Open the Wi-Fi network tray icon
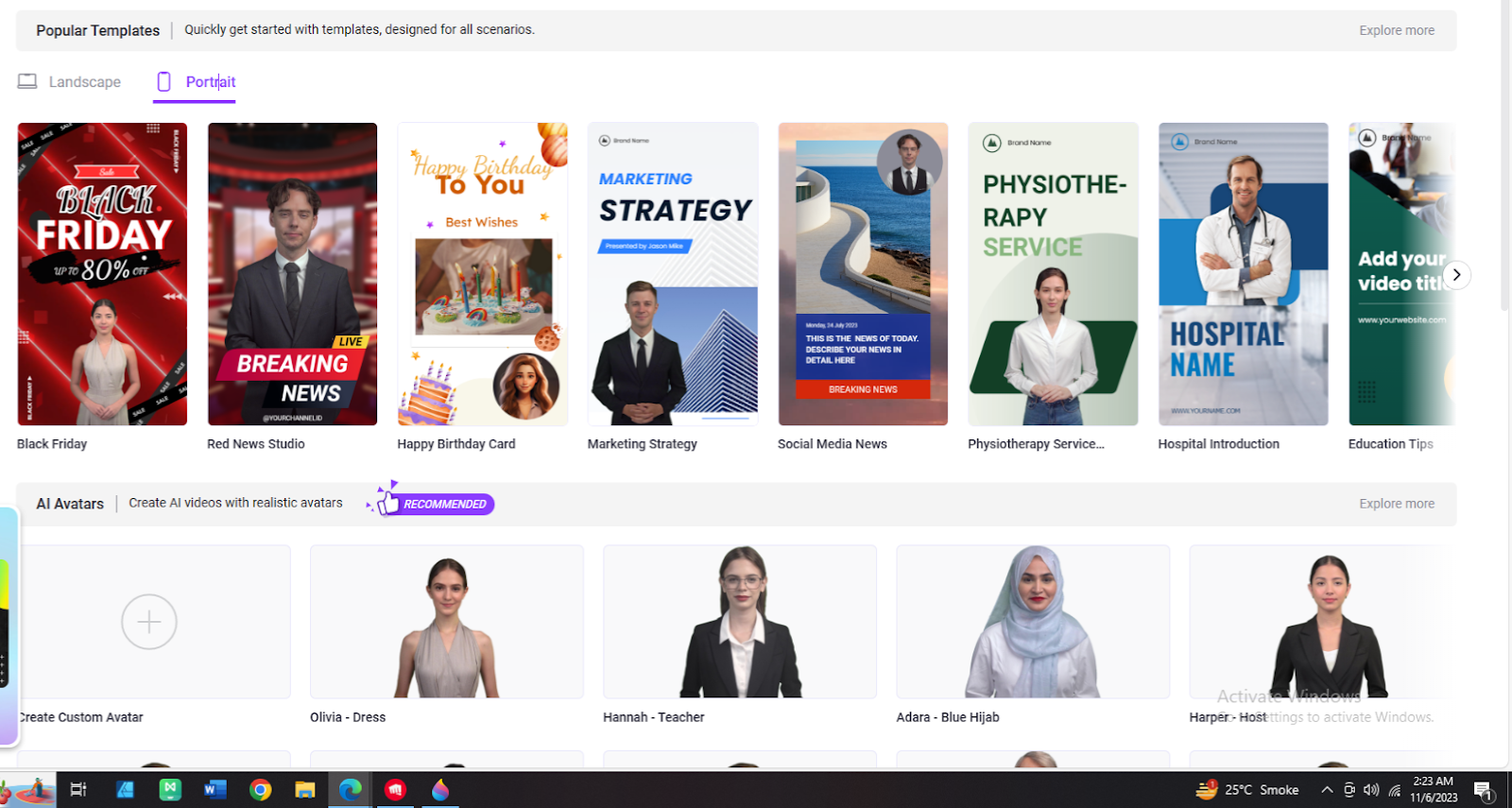This screenshot has height=808, width=1512. click(1395, 790)
